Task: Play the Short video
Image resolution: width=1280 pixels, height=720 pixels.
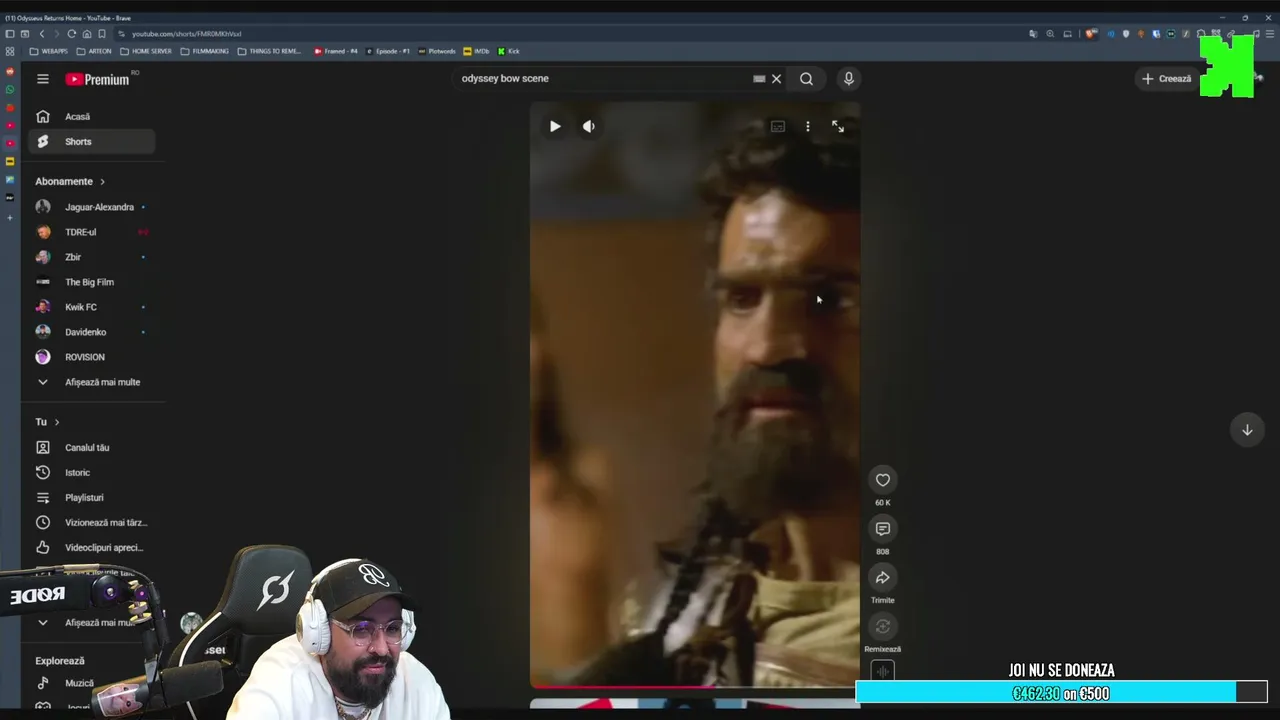Action: 555,126
